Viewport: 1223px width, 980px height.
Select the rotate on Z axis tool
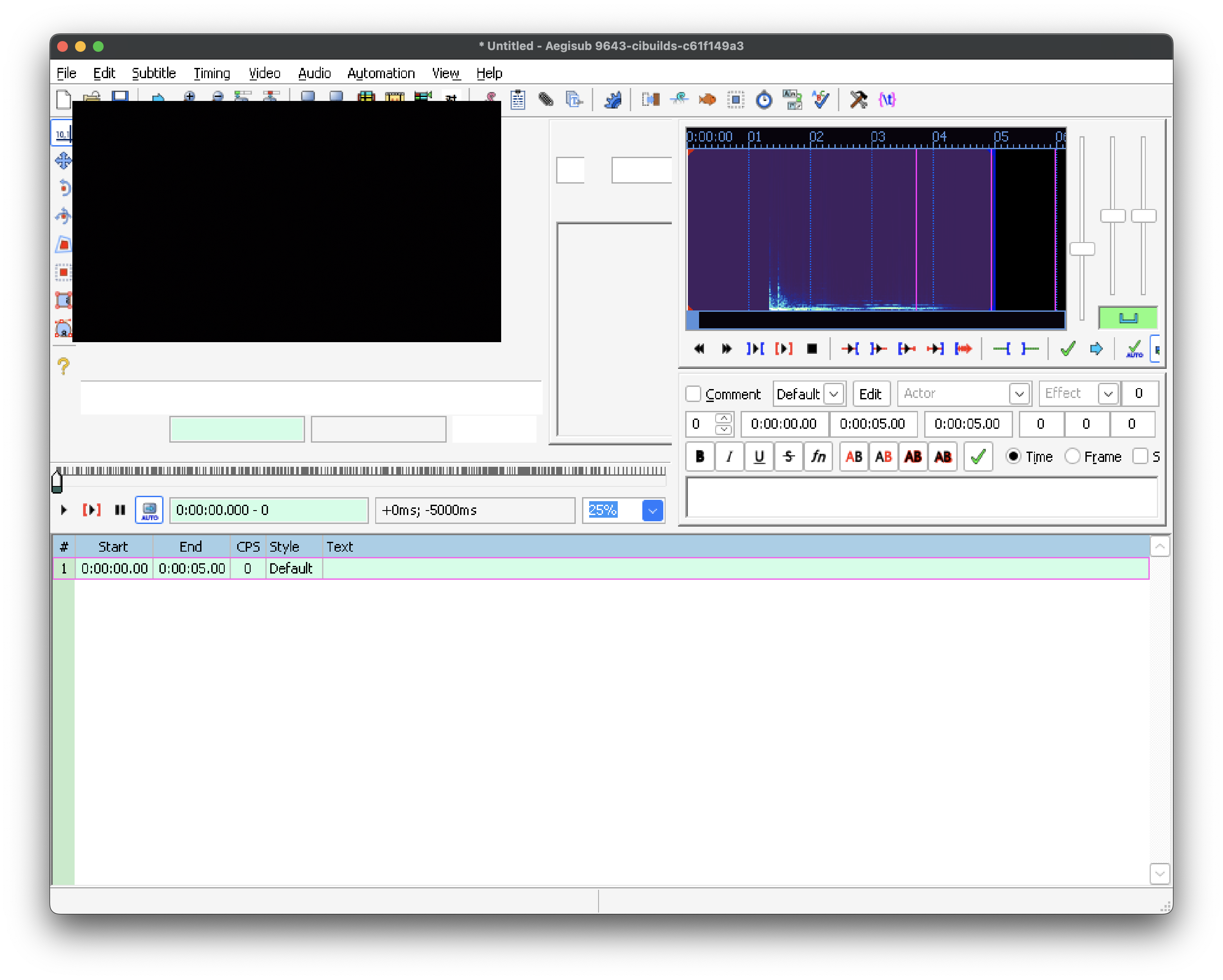(x=63, y=188)
